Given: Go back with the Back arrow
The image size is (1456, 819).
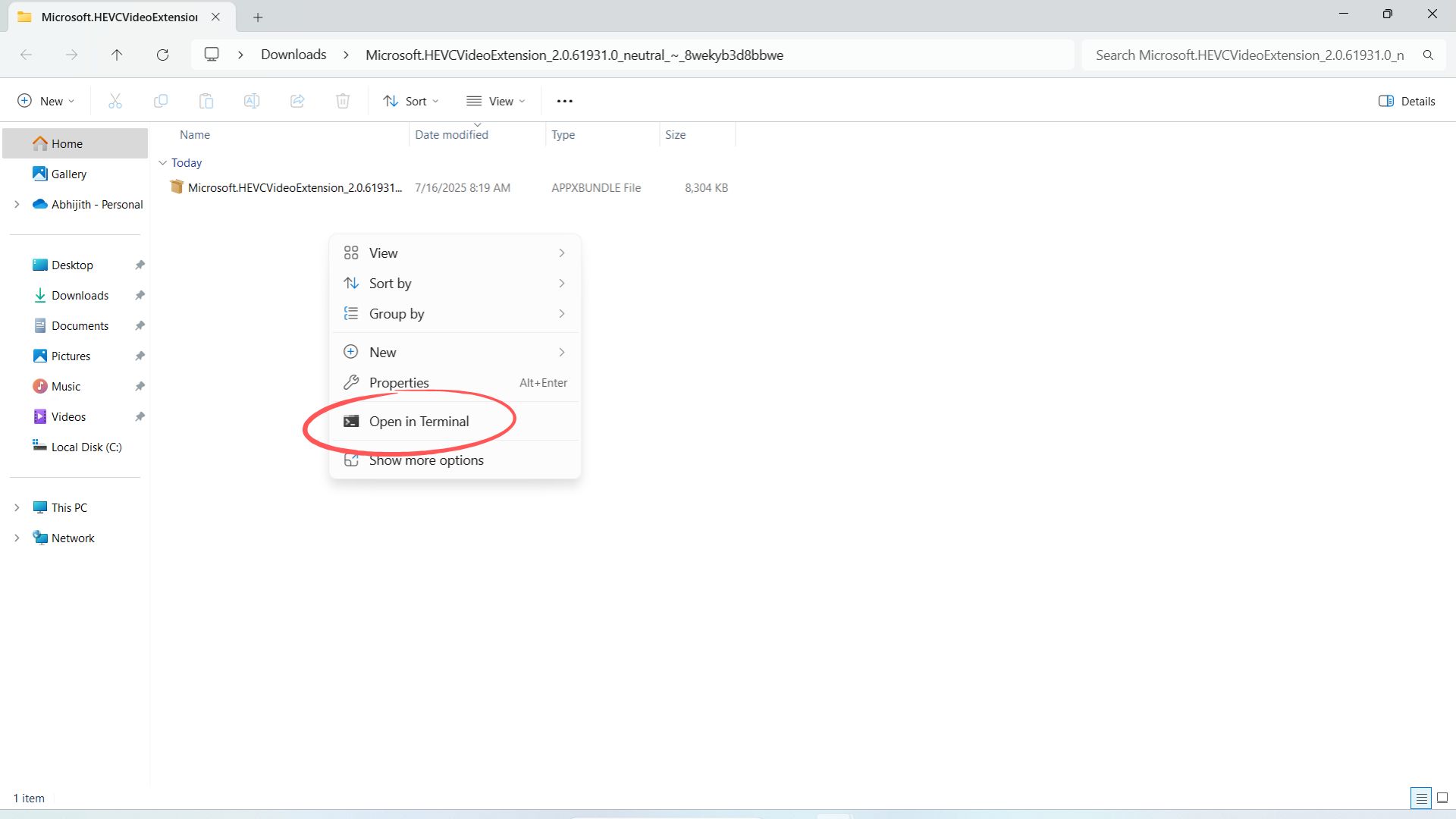Looking at the screenshot, I should tap(26, 55).
